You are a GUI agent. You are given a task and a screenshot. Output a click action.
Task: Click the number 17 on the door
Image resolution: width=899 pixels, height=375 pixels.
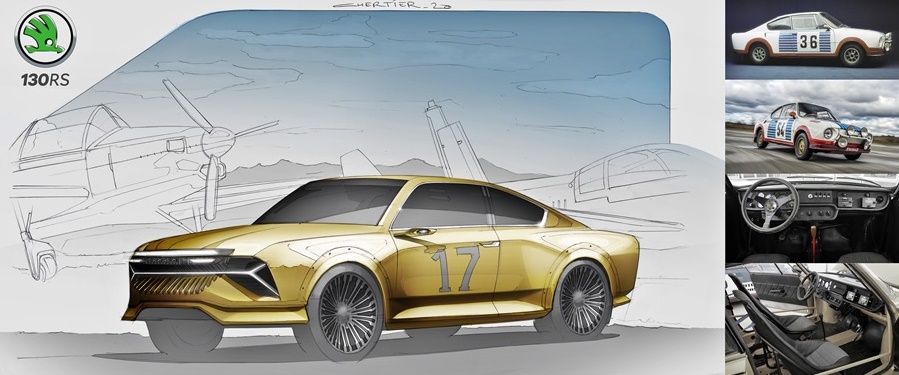(456, 268)
